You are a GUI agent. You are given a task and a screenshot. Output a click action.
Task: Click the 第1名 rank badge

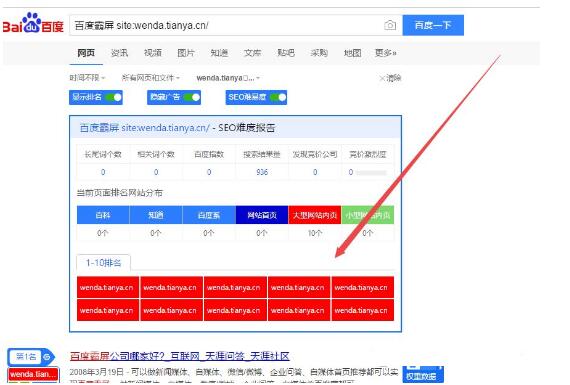pyautogui.click(x=31, y=357)
